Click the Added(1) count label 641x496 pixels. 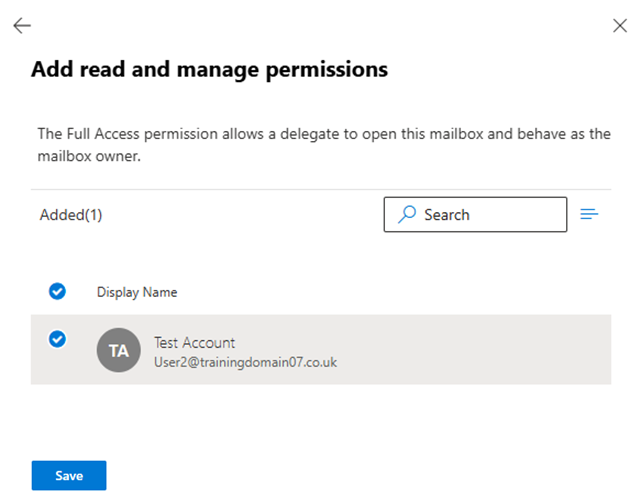(71, 215)
